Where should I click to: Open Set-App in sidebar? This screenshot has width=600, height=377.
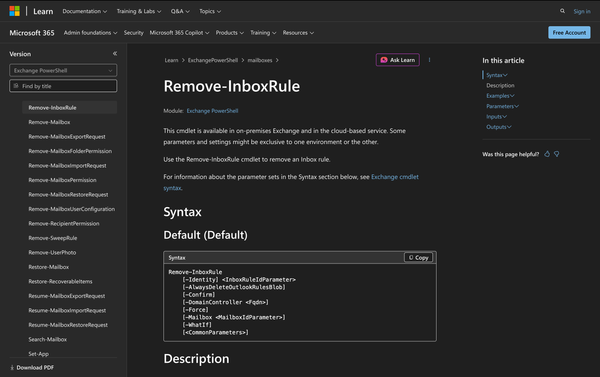[x=39, y=354]
